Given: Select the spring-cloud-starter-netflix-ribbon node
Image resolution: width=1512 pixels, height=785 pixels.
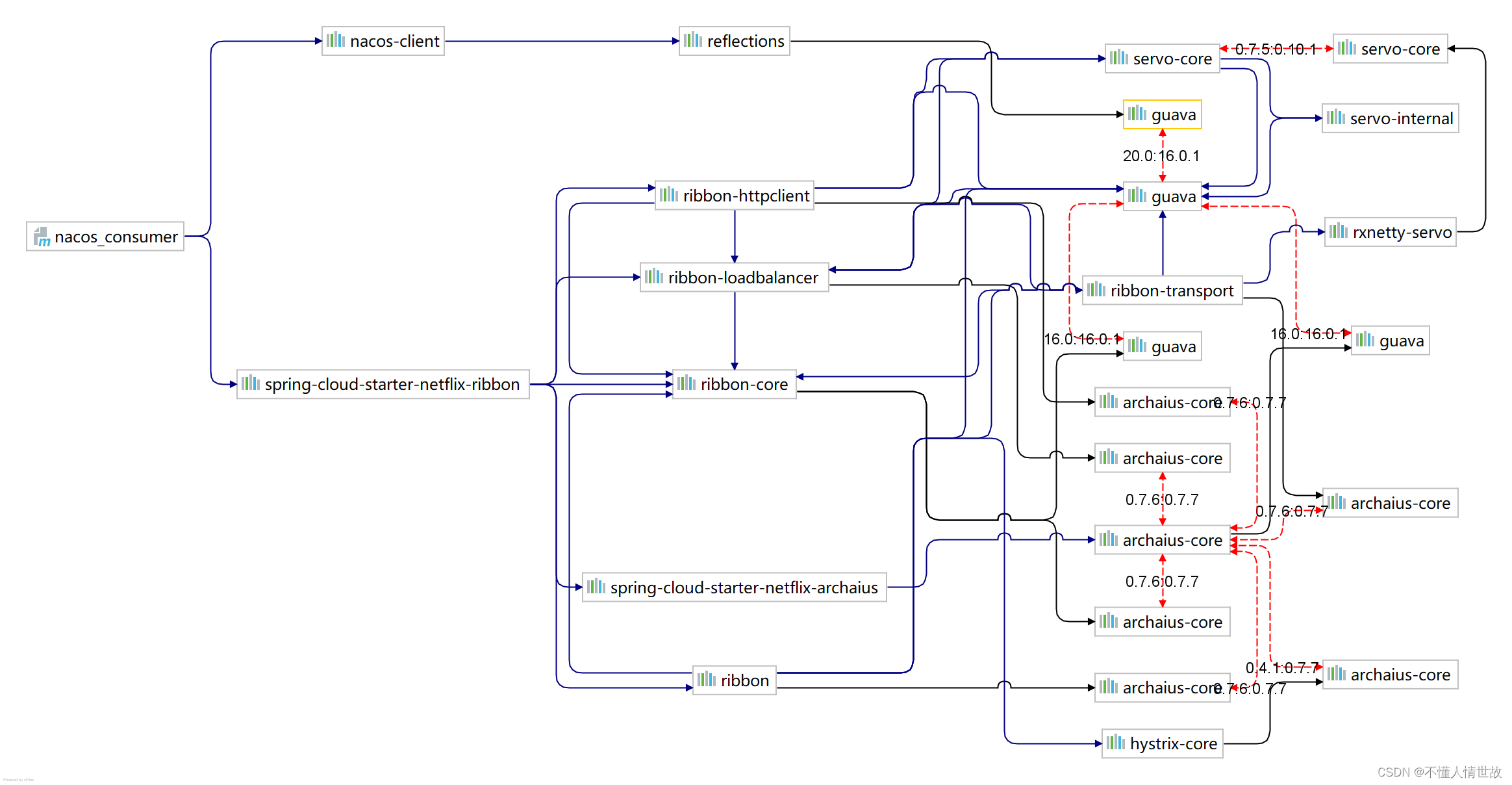Looking at the screenshot, I should click(383, 384).
